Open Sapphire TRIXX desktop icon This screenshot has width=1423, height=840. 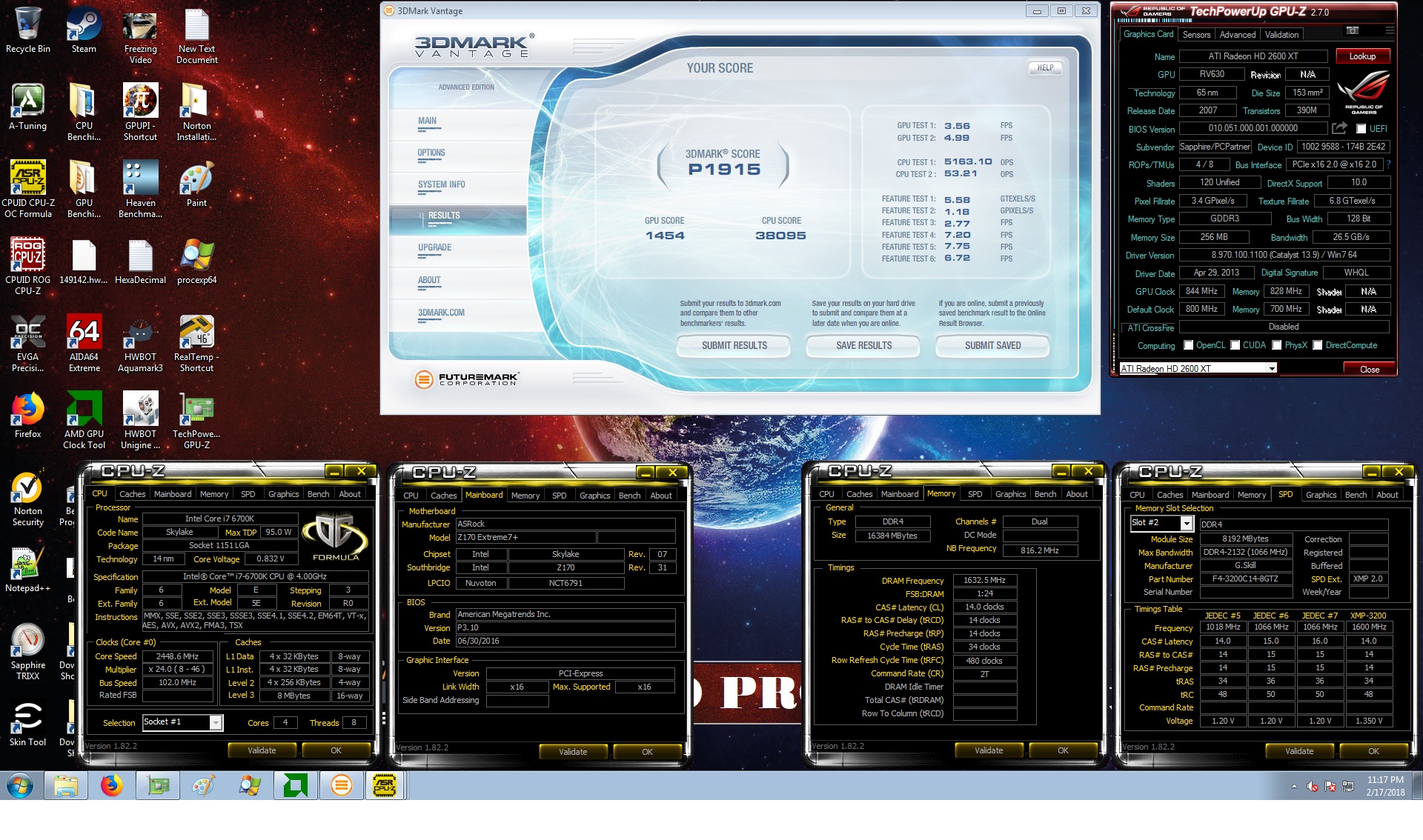point(27,651)
